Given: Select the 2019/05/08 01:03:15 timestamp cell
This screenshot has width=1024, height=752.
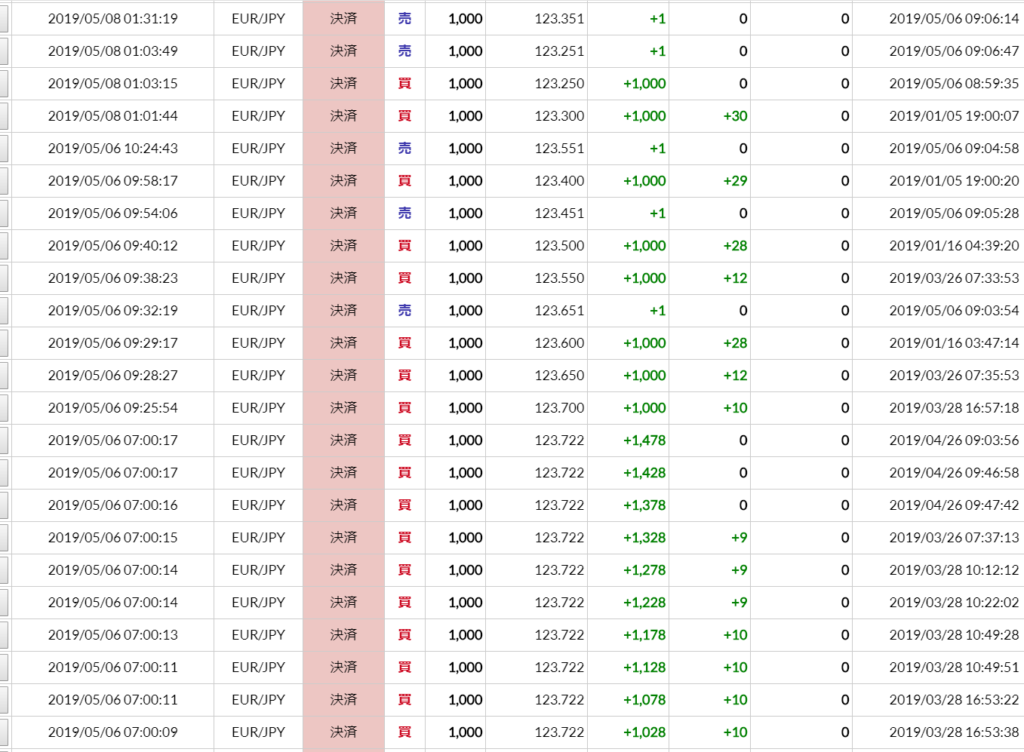Looking at the screenshot, I should [x=112, y=84].
